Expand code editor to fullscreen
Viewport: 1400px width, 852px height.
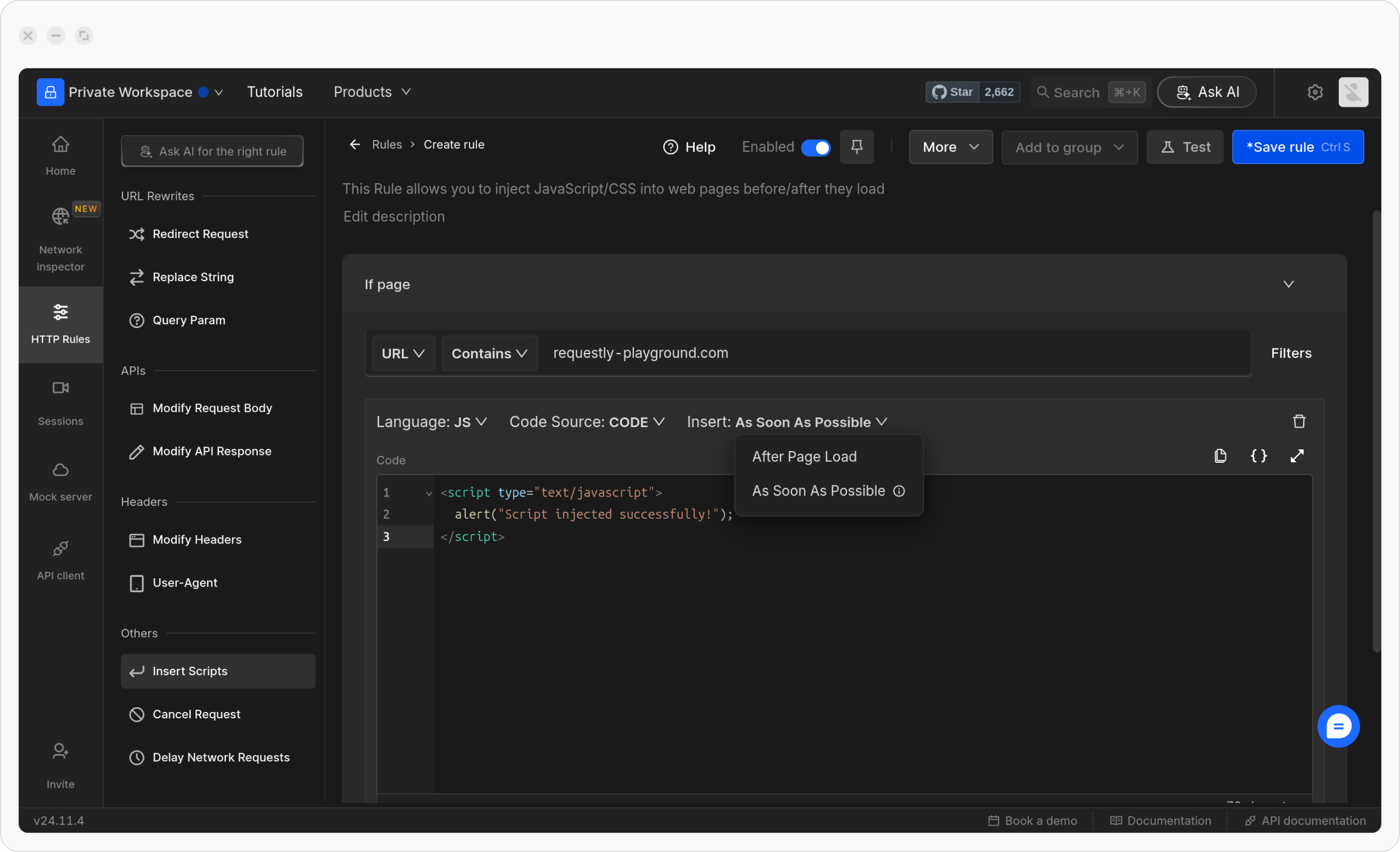pyautogui.click(x=1297, y=456)
